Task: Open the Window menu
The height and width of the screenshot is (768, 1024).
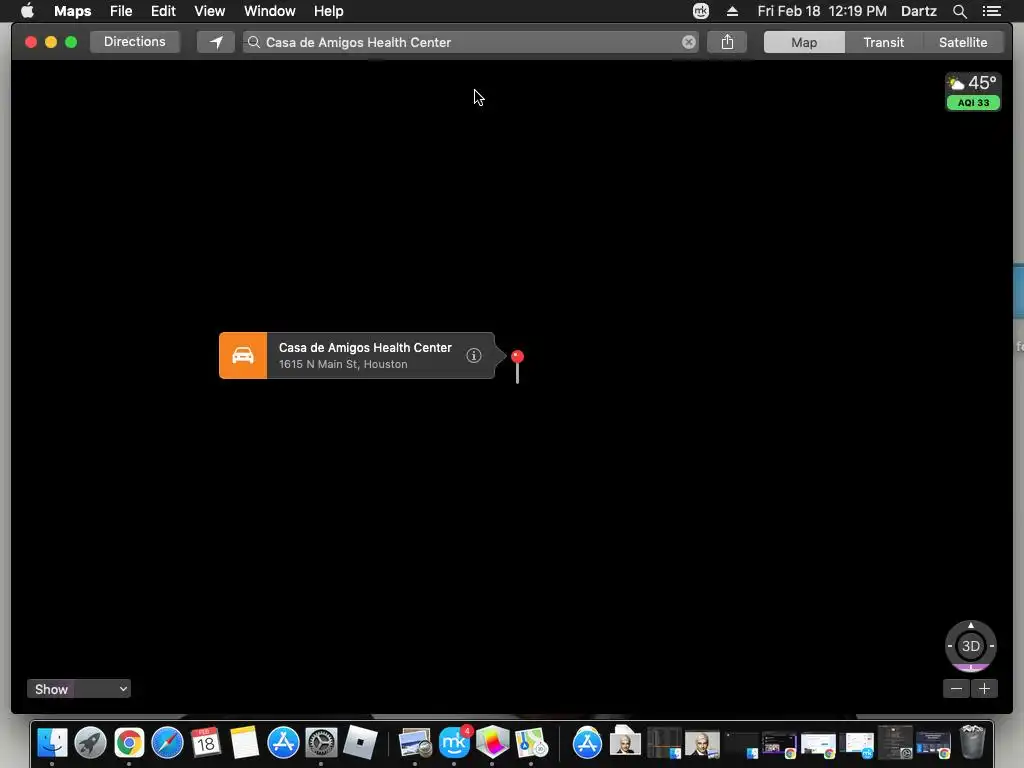Action: point(270,11)
